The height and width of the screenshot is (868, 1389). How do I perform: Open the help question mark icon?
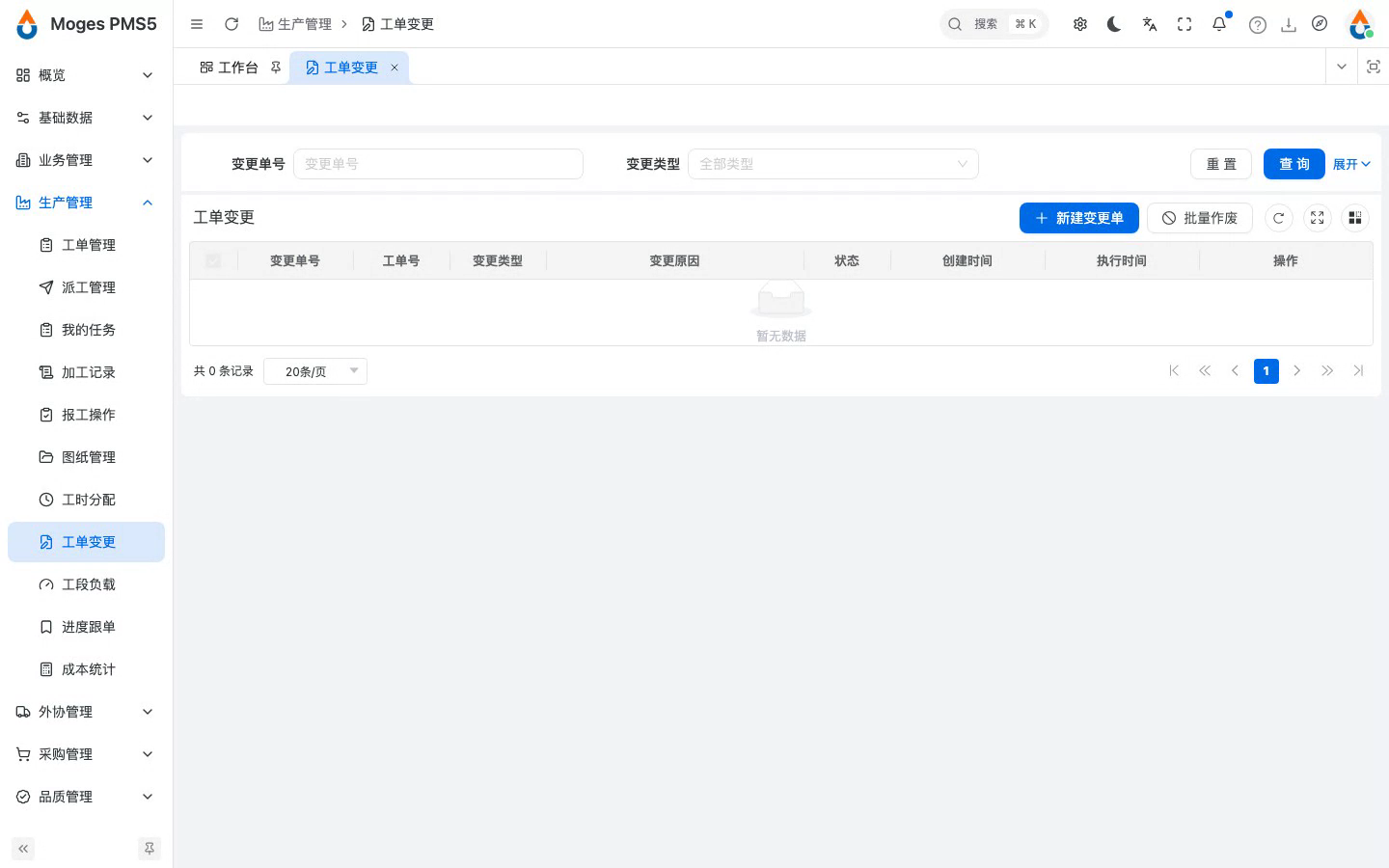pyautogui.click(x=1258, y=25)
